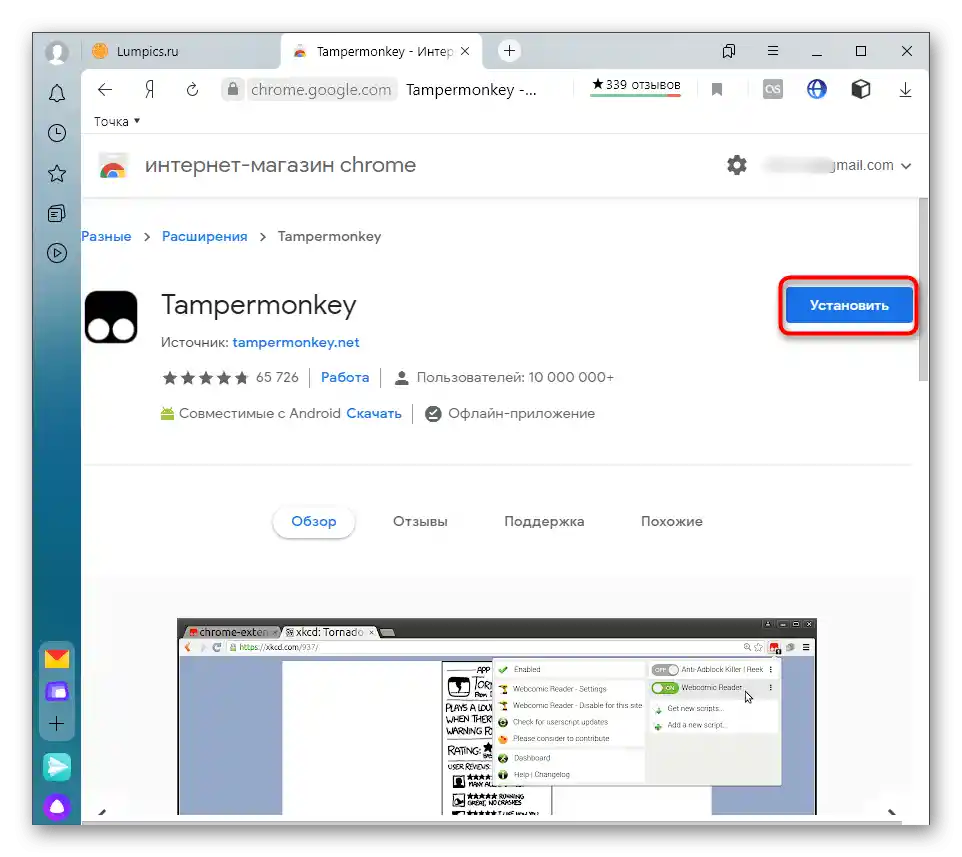This screenshot has height=857, width=962.
Task: Reload the current page
Action: (x=192, y=90)
